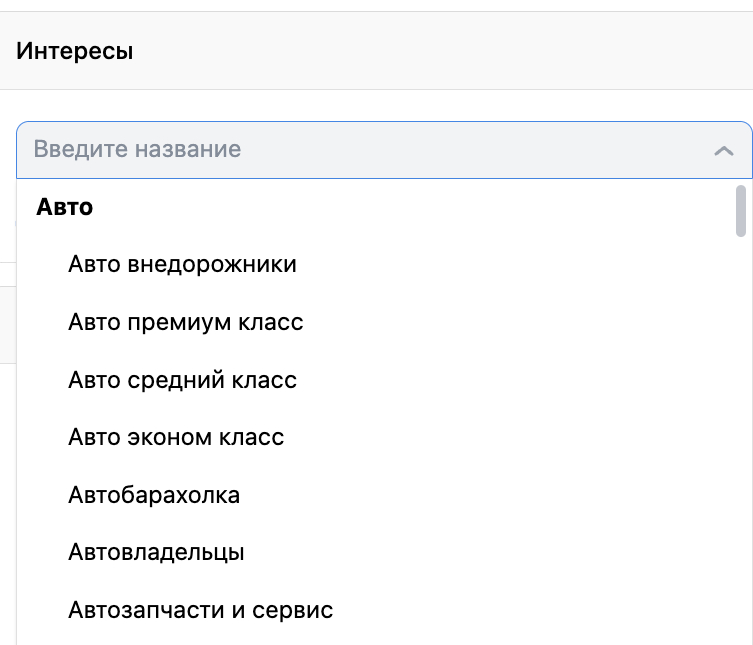
Task: Choose the auto parts and service interest
Action: click(200, 610)
